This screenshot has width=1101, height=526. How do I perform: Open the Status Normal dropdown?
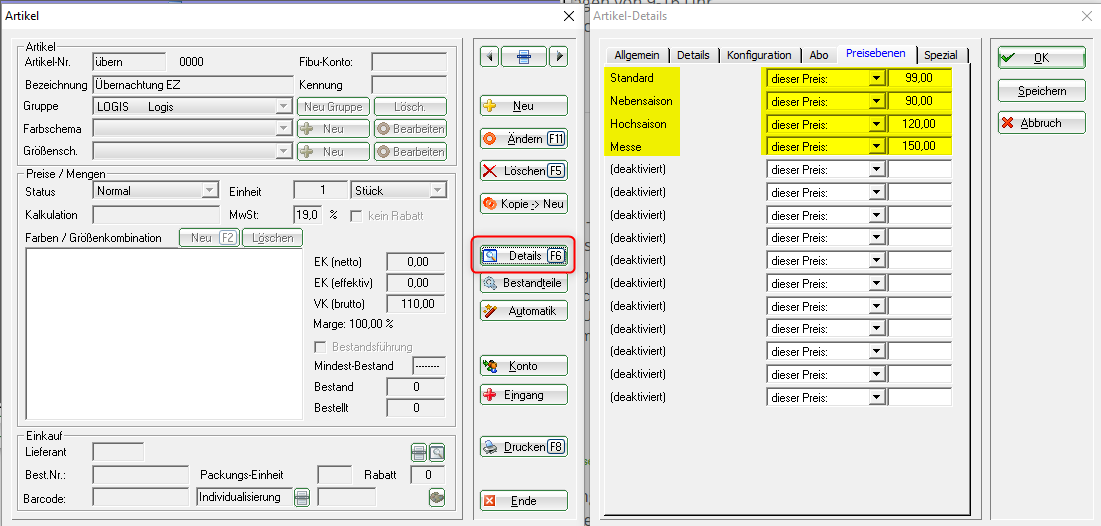click(209, 191)
